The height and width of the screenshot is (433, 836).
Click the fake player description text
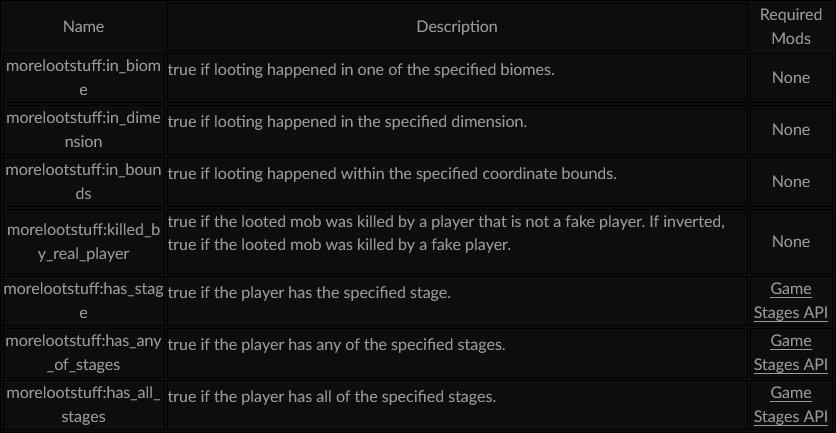click(x=446, y=233)
